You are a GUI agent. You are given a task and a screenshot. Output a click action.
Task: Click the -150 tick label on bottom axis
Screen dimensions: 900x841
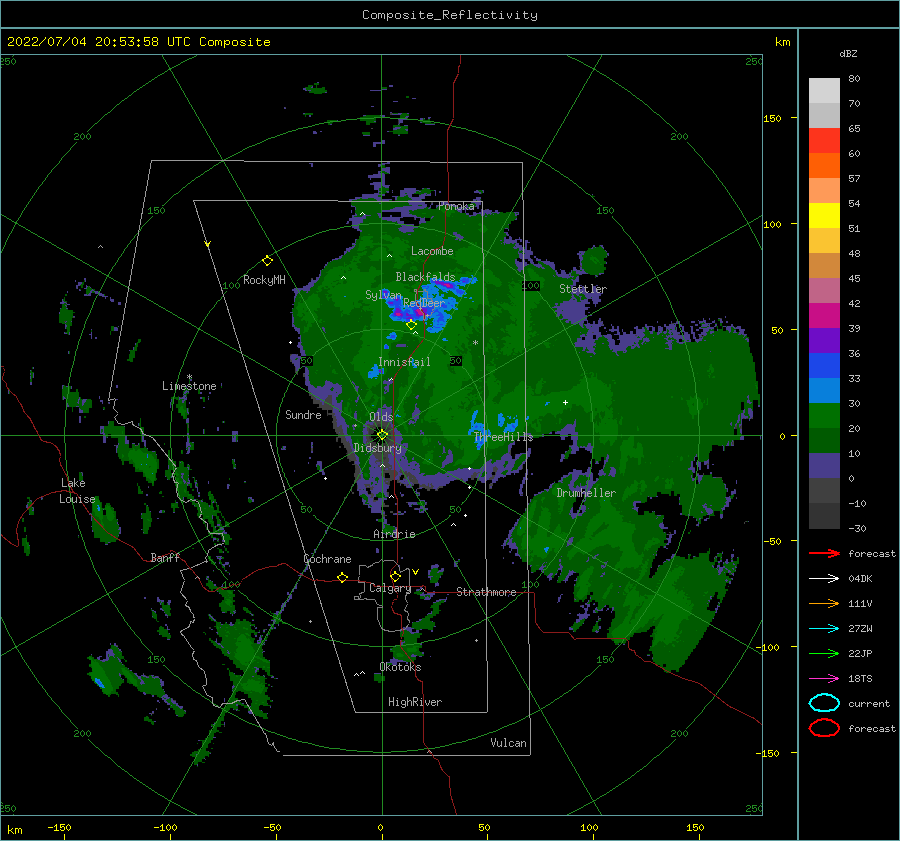[59, 827]
